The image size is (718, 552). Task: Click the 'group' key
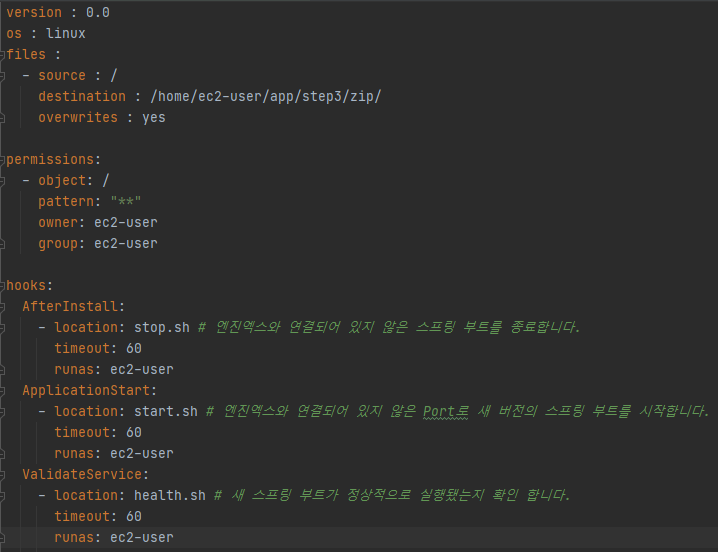58,244
